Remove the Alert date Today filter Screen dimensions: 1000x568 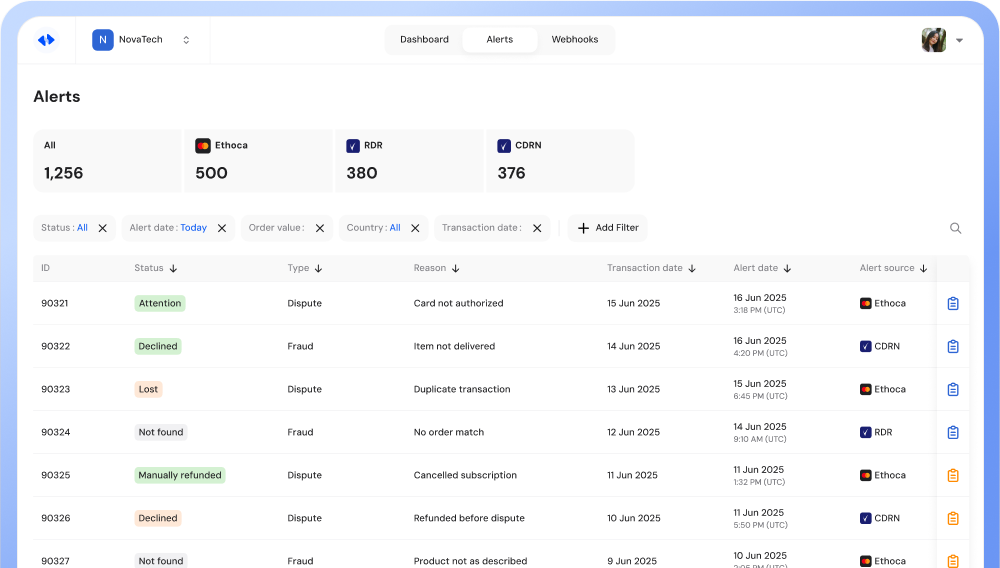[x=222, y=228]
